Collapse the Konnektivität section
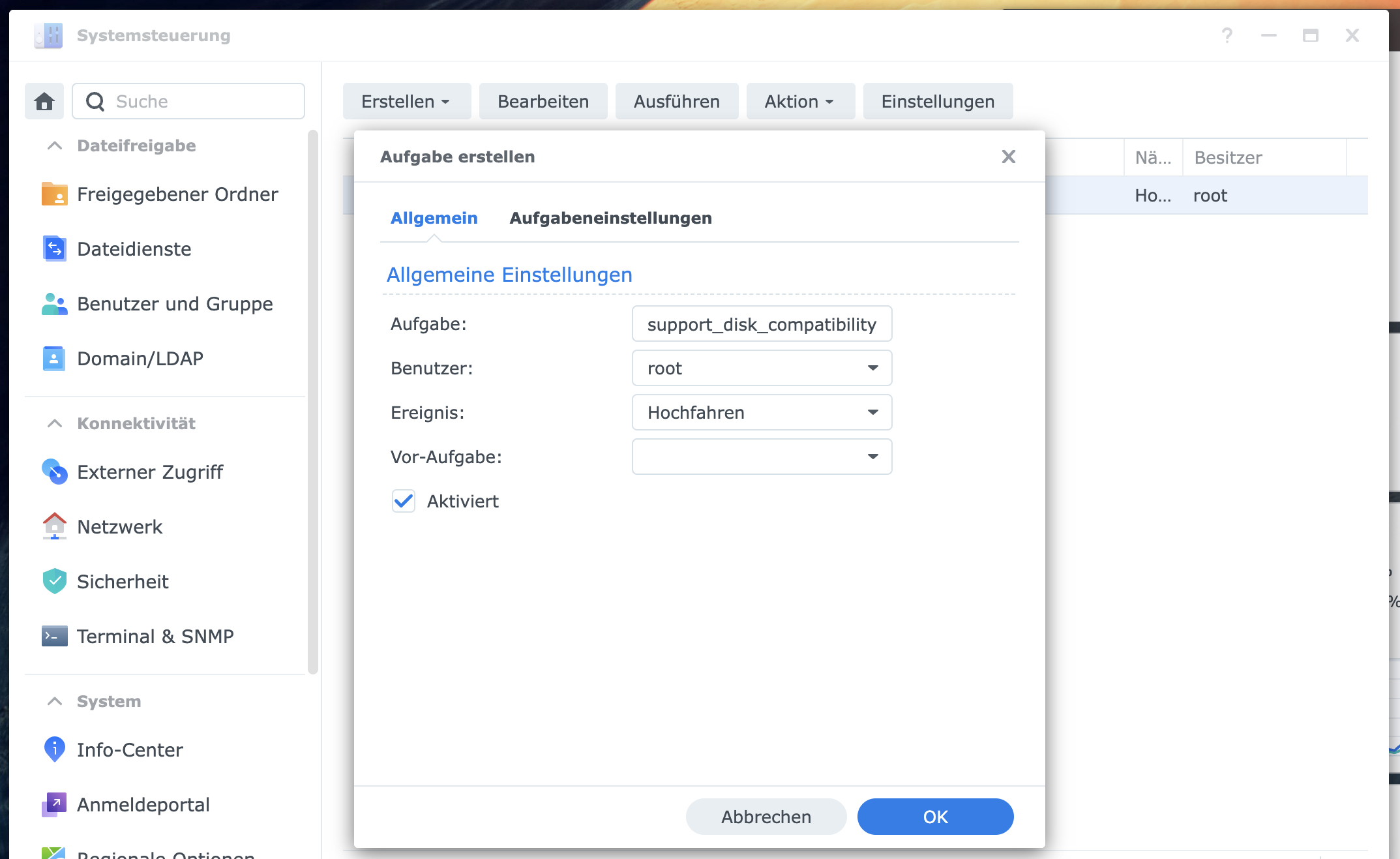 point(55,423)
